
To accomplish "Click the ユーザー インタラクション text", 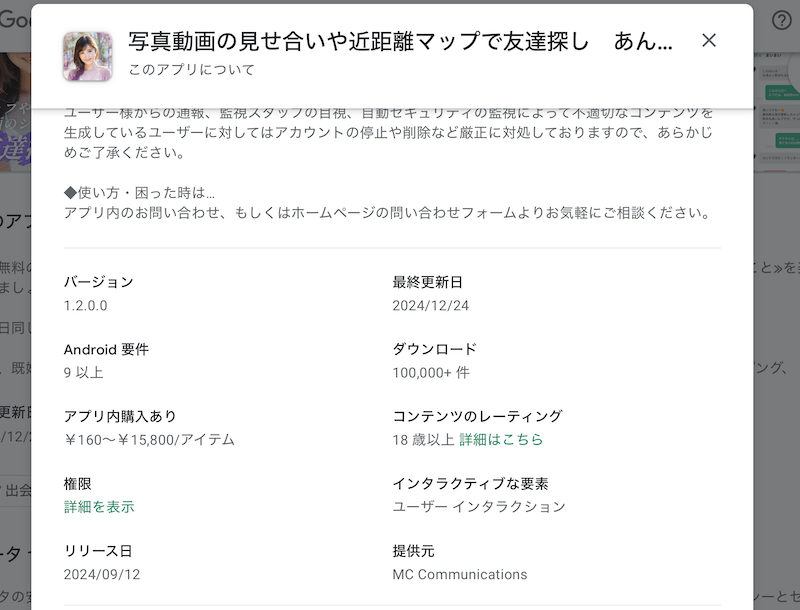I will click(x=479, y=506).
